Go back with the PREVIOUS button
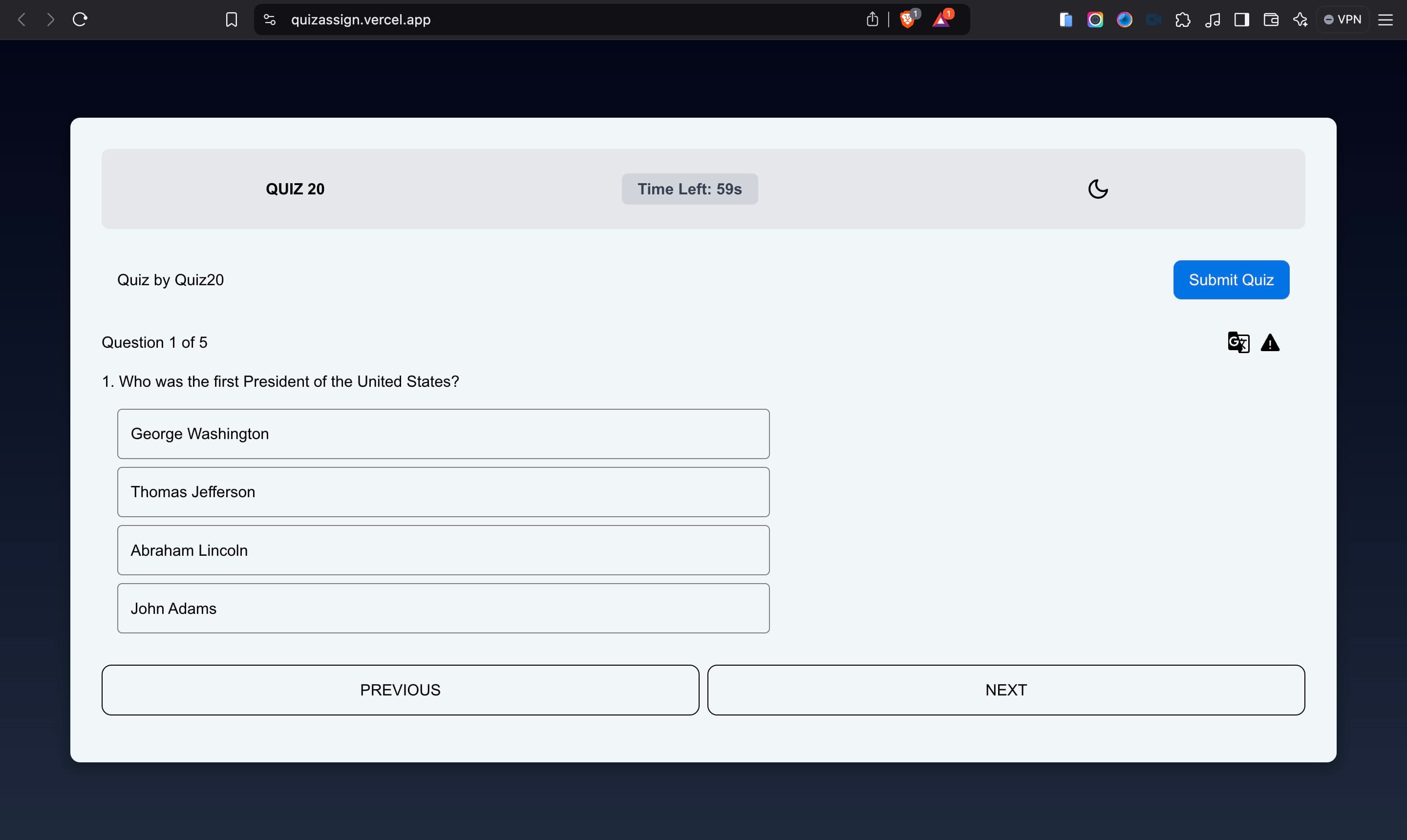 [400, 690]
